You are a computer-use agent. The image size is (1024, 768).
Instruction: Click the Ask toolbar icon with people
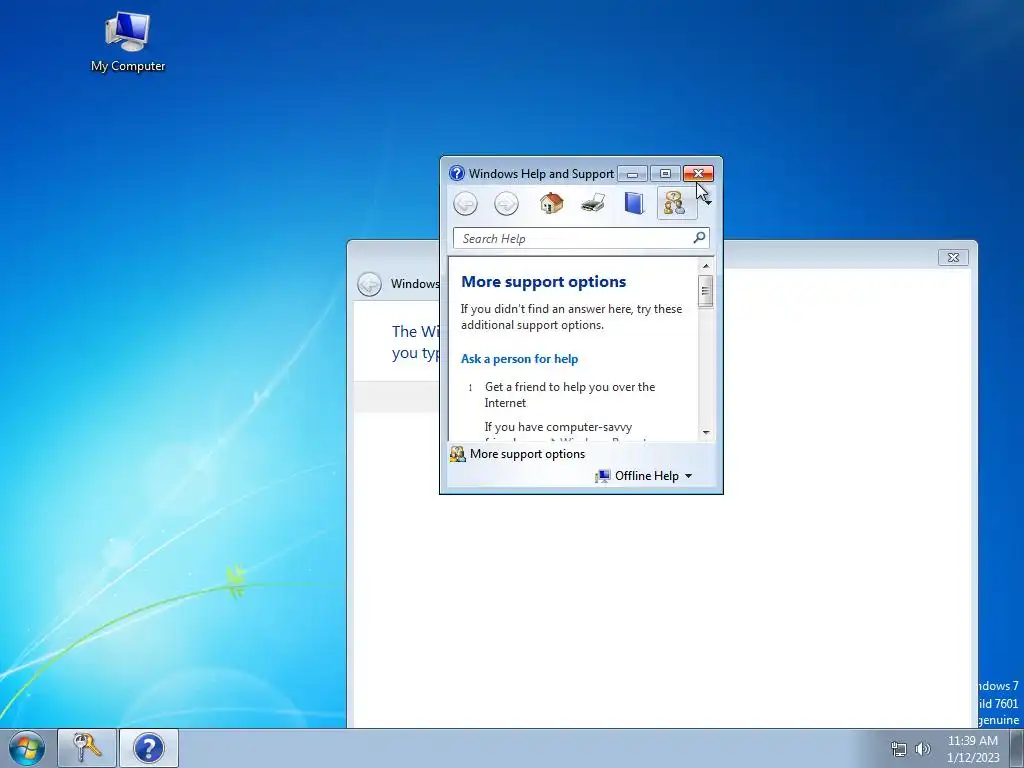tap(675, 203)
